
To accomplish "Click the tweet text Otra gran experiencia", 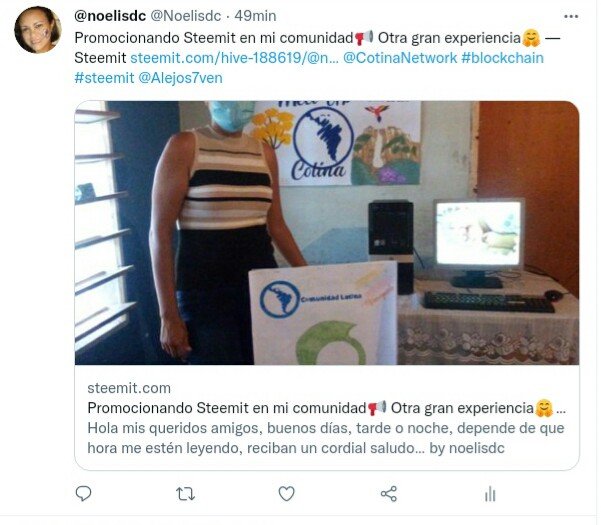I will [x=449, y=38].
